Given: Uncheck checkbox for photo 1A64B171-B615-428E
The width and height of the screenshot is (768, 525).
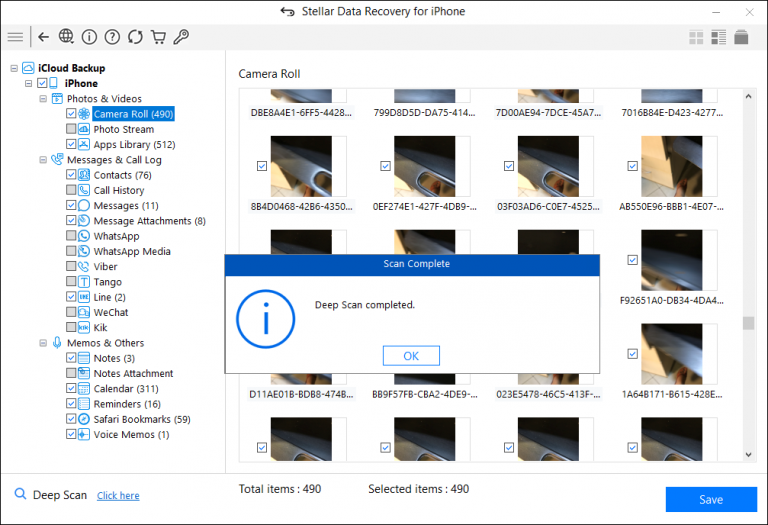Looking at the screenshot, I should (632, 354).
